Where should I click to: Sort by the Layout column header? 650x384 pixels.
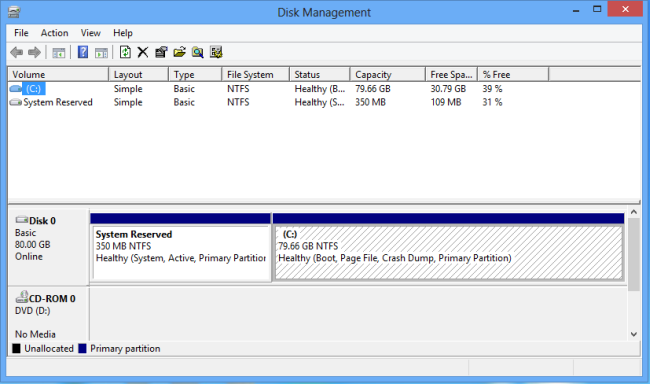coord(138,75)
